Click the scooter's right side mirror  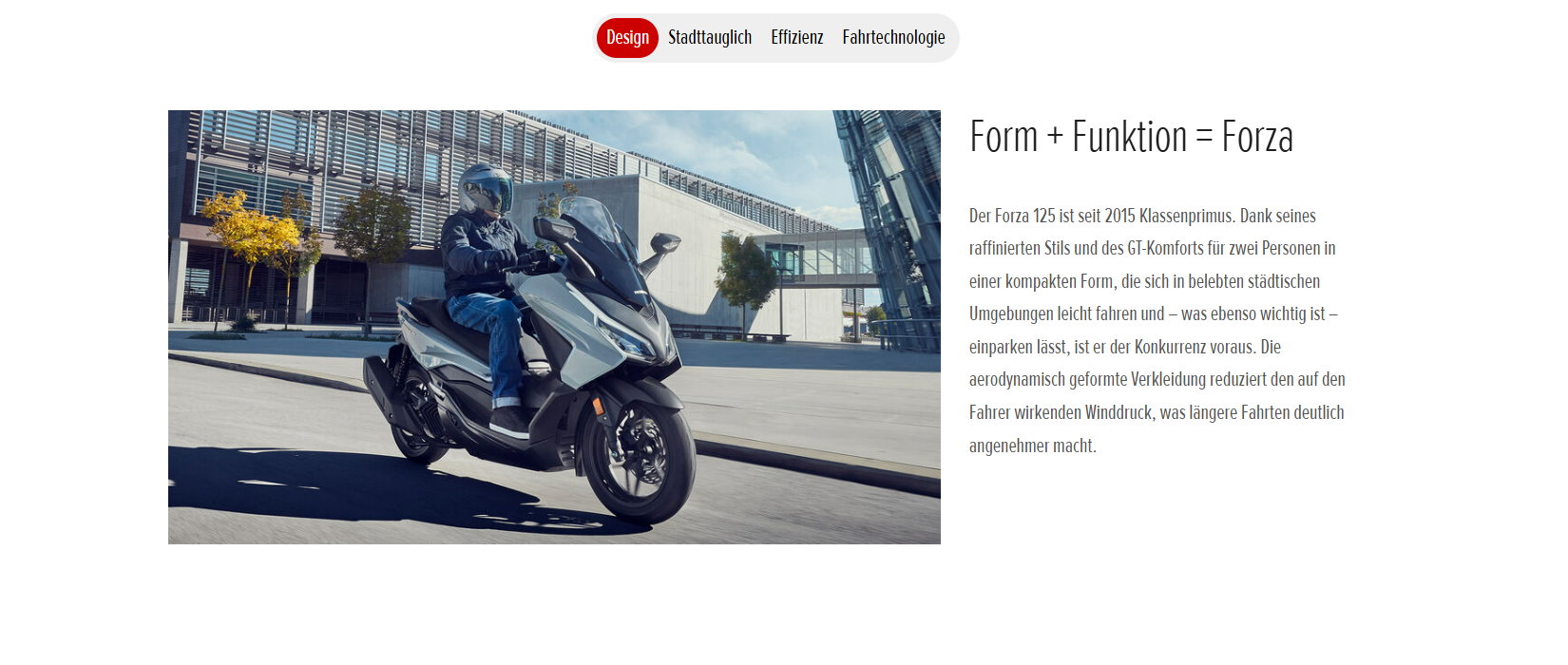665,243
